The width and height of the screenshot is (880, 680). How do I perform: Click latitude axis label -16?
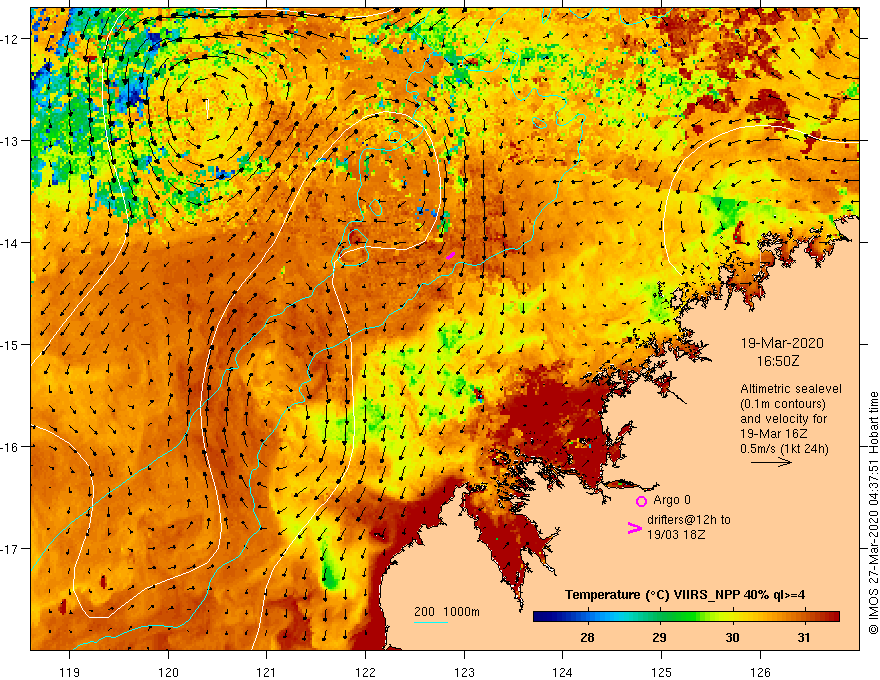pos(10,447)
